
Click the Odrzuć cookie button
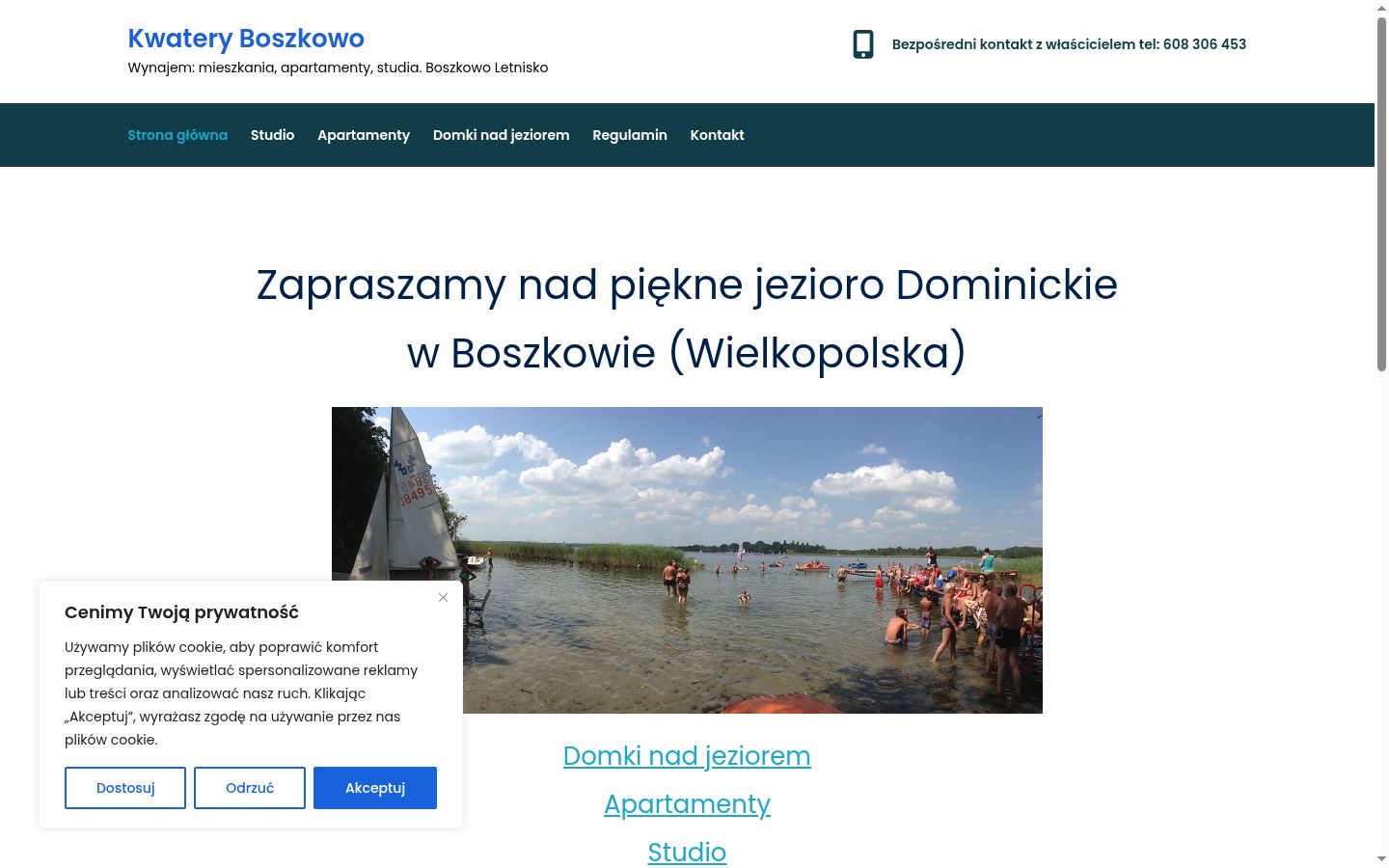pyautogui.click(x=250, y=788)
